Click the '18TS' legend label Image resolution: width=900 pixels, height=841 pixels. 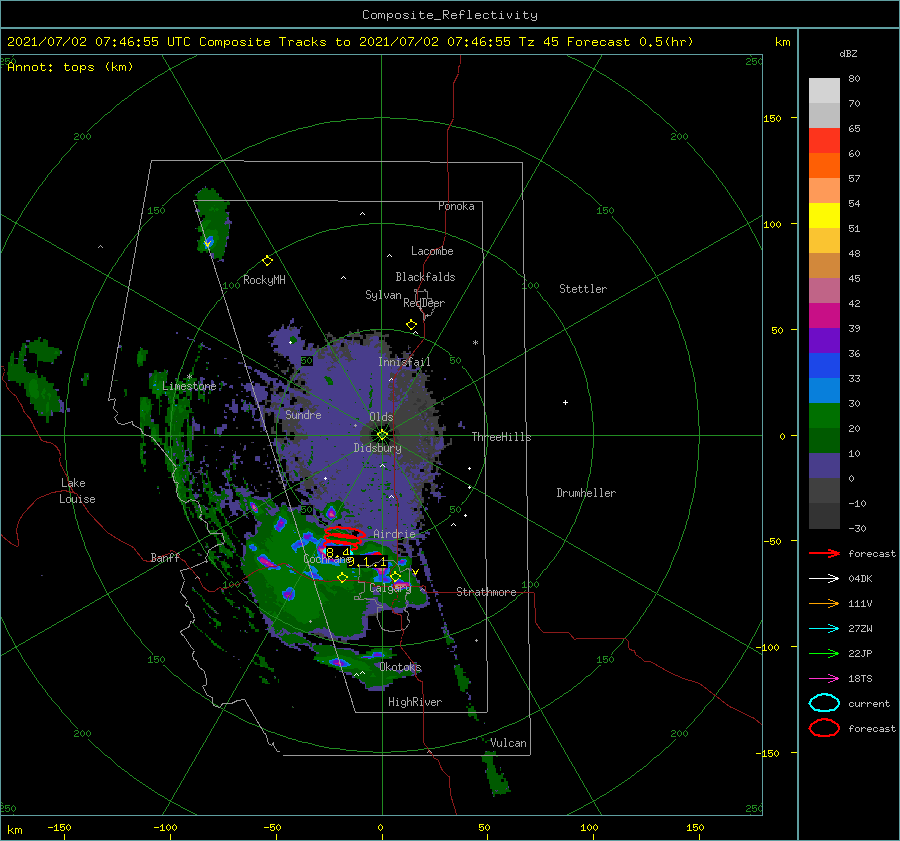(x=860, y=679)
